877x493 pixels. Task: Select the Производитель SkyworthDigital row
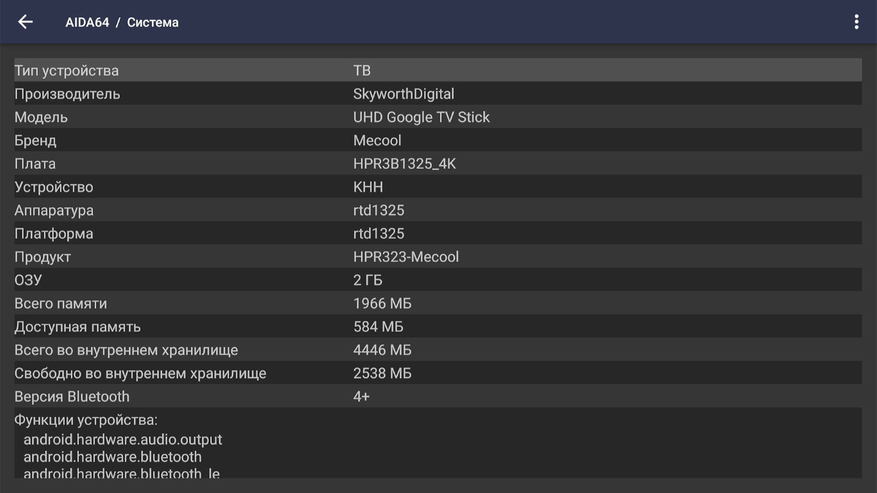click(x=437, y=94)
